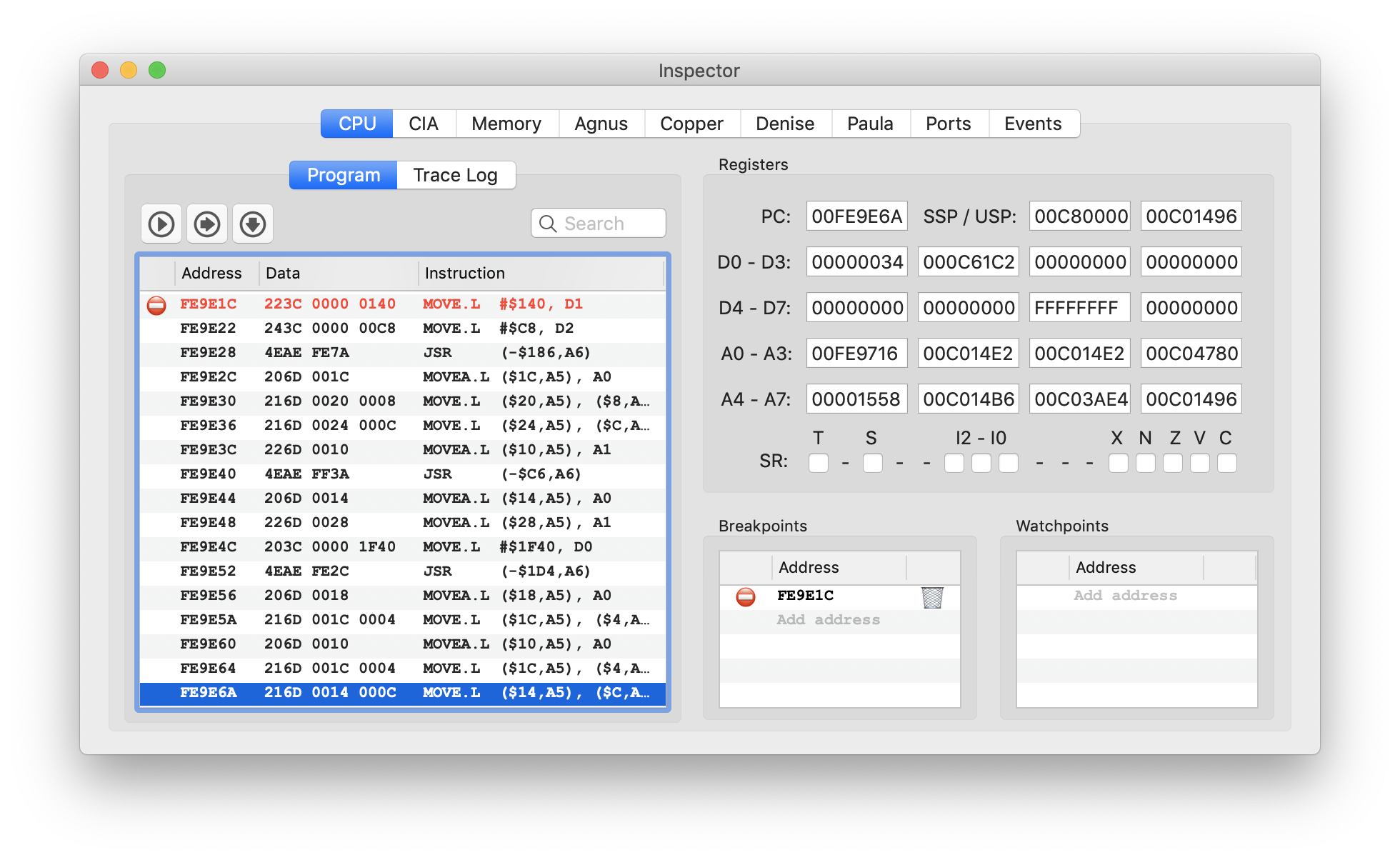Image resolution: width=1400 pixels, height=860 pixels.
Task: Delete breakpoint FE9E1C with the trash icon
Action: coord(932,597)
